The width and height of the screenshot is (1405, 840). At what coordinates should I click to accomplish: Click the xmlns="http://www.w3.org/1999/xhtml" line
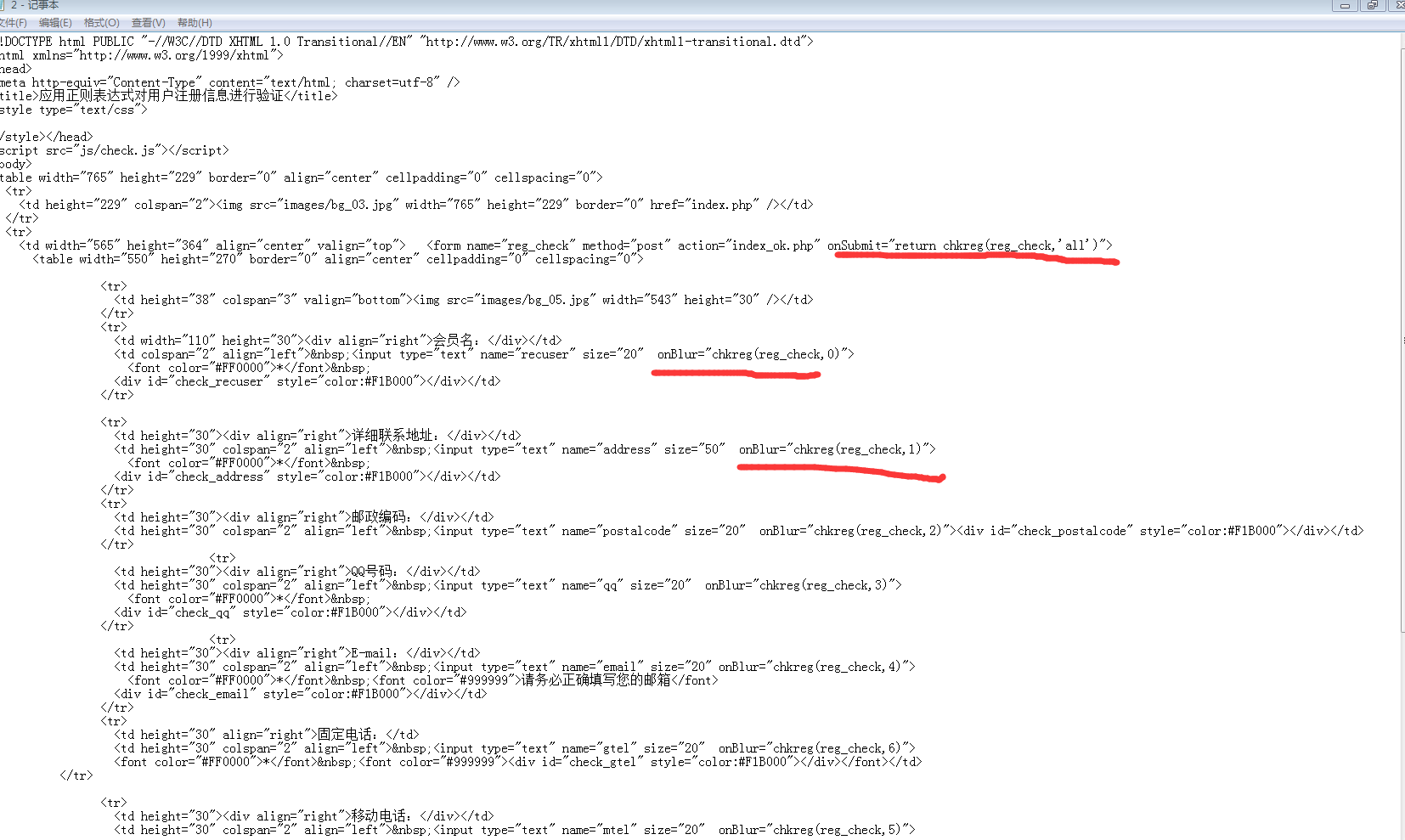142,55
